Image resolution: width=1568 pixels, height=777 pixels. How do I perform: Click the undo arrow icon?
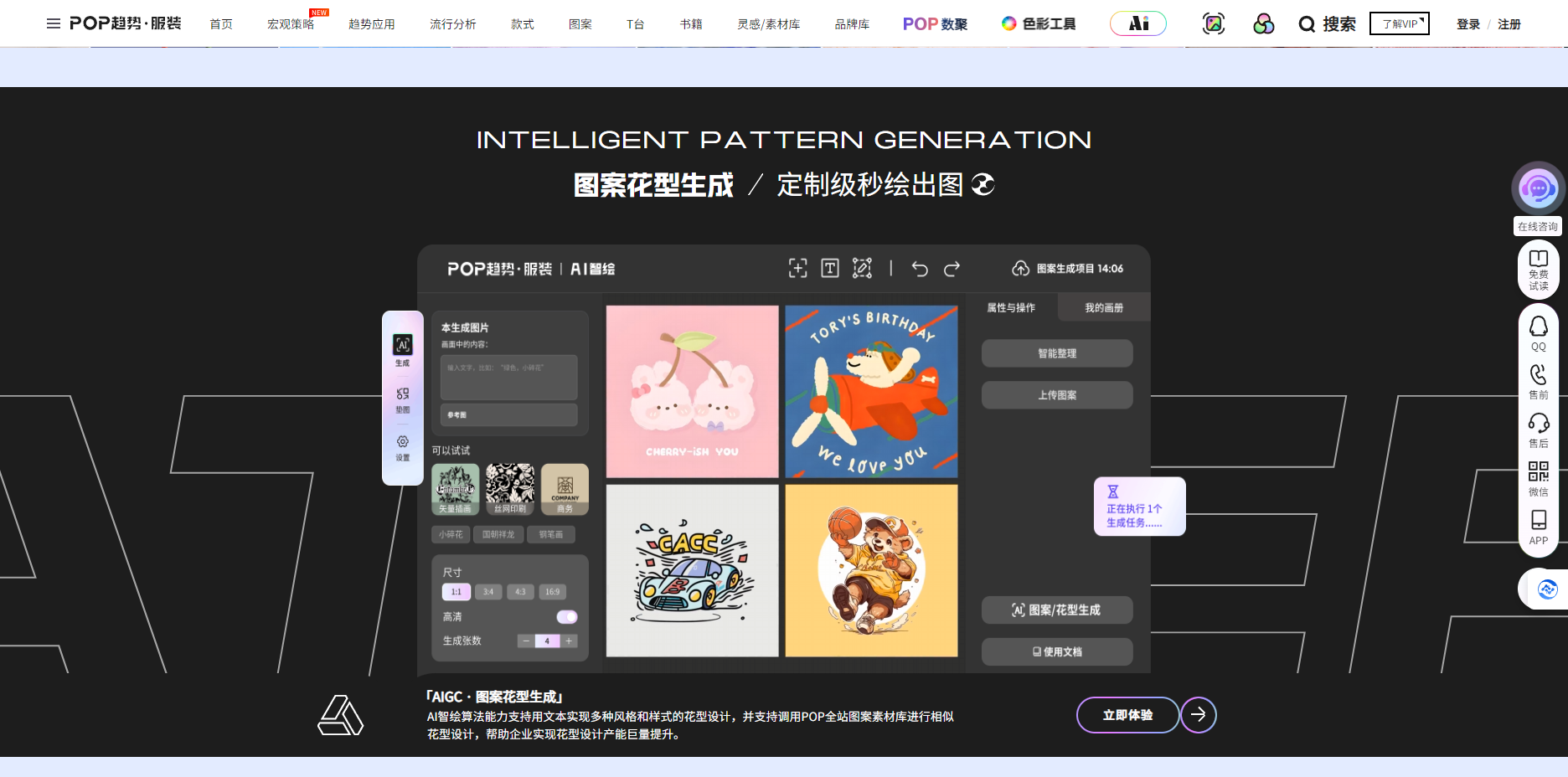pos(921,269)
